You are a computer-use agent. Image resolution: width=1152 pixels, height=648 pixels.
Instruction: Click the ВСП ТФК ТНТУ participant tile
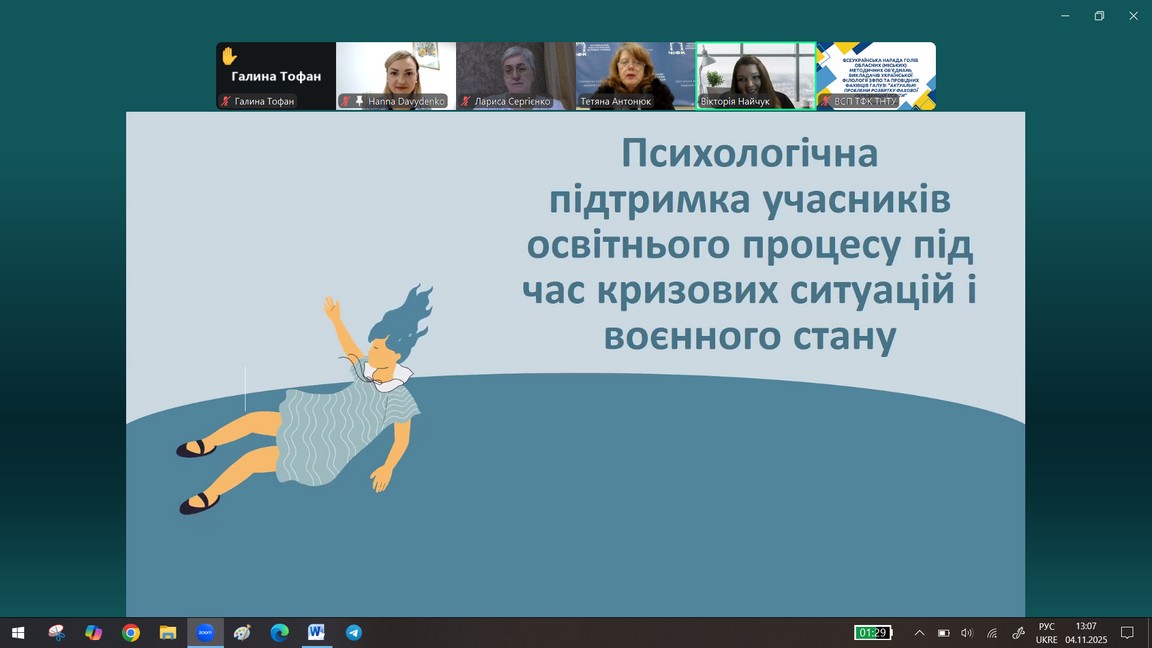coord(876,76)
